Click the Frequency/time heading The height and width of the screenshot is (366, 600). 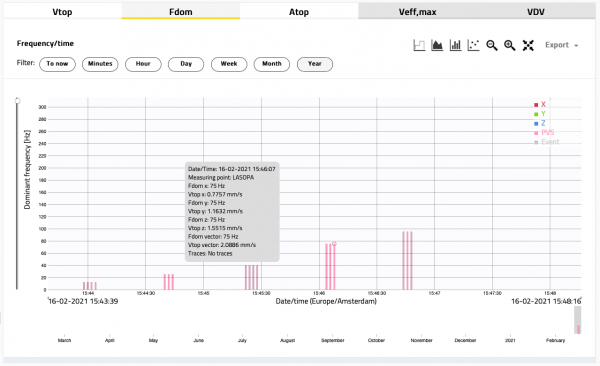[45, 44]
